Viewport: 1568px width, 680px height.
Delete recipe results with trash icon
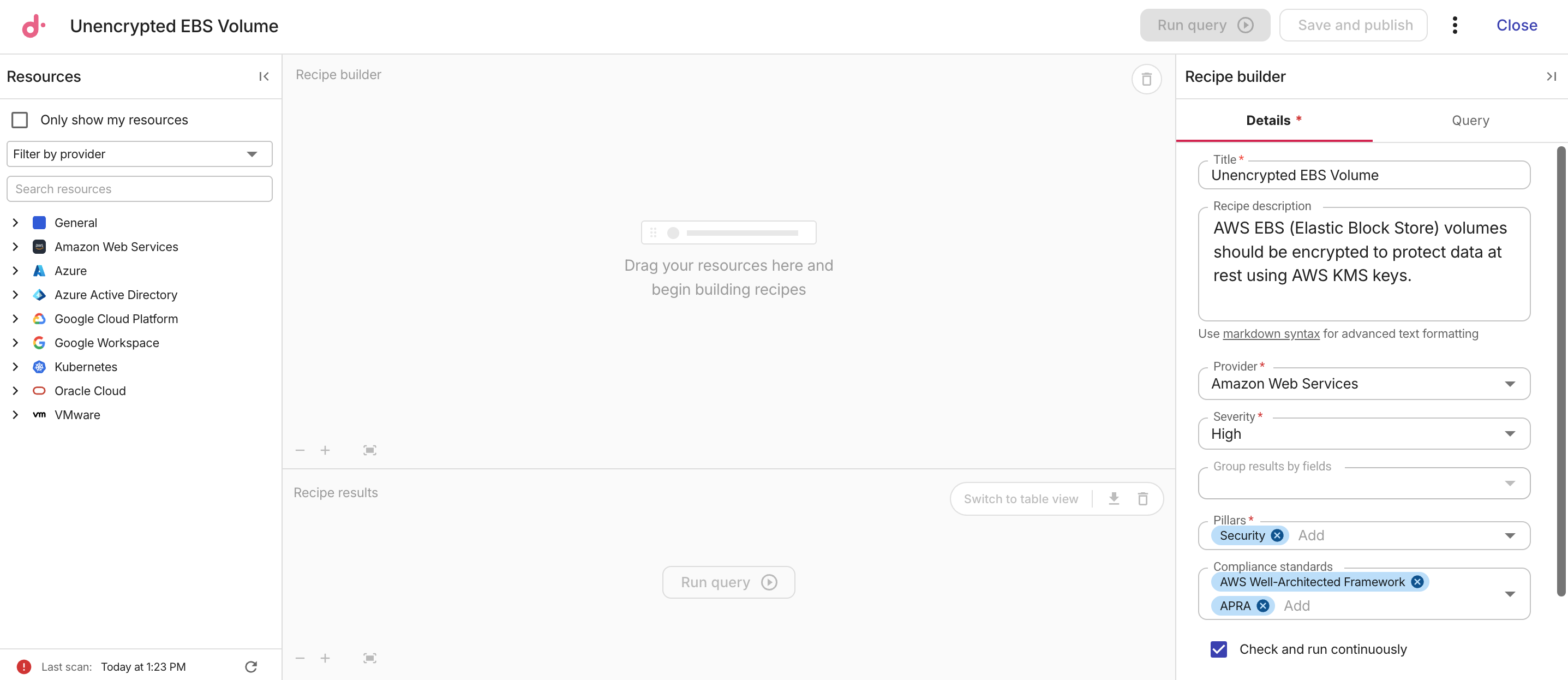pyautogui.click(x=1142, y=499)
